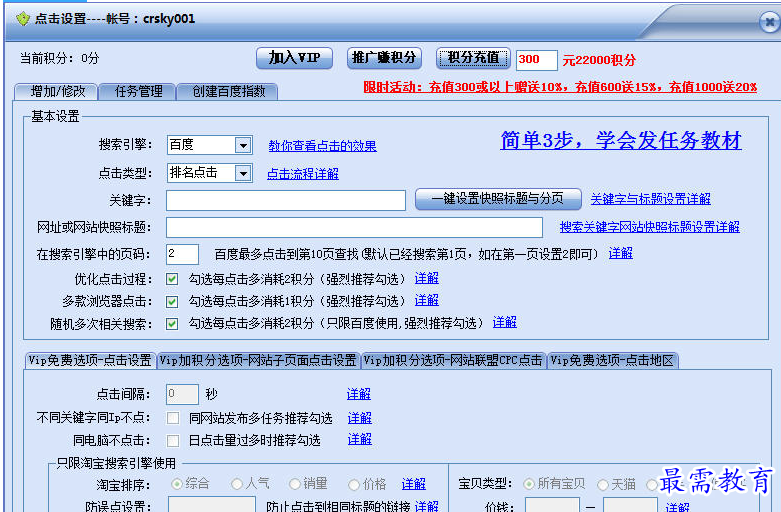
Task: Open 详解 link for 不同关键字同Ip不点
Action: (360, 418)
